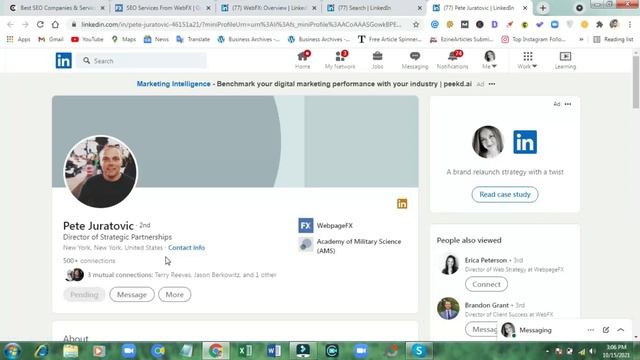Viewport: 640px width, 360px height.
Task: Open Reading list
Action: tap(613, 39)
